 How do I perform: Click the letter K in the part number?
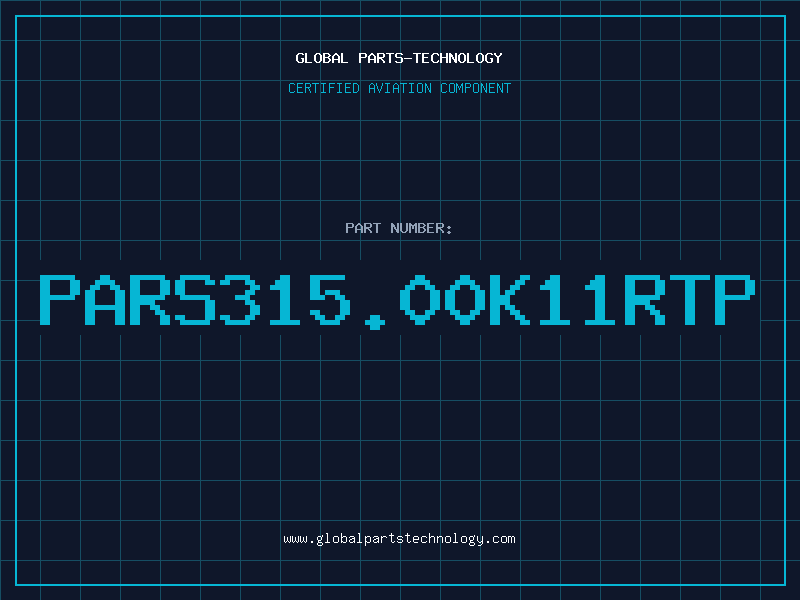pos(509,300)
